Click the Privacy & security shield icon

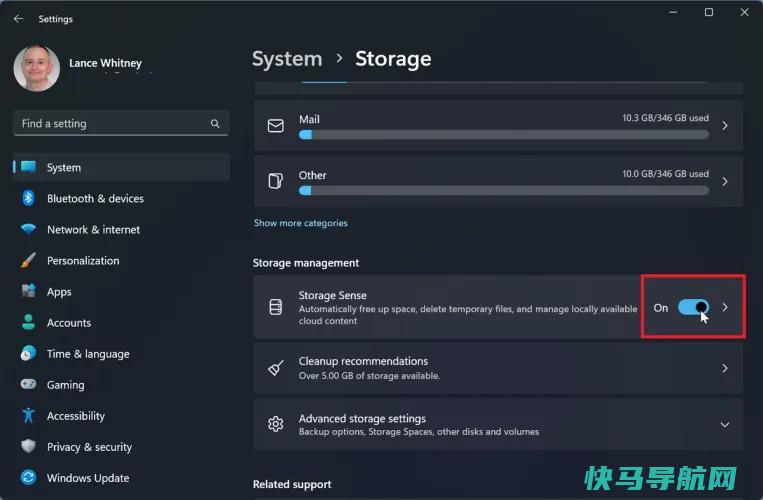point(28,446)
